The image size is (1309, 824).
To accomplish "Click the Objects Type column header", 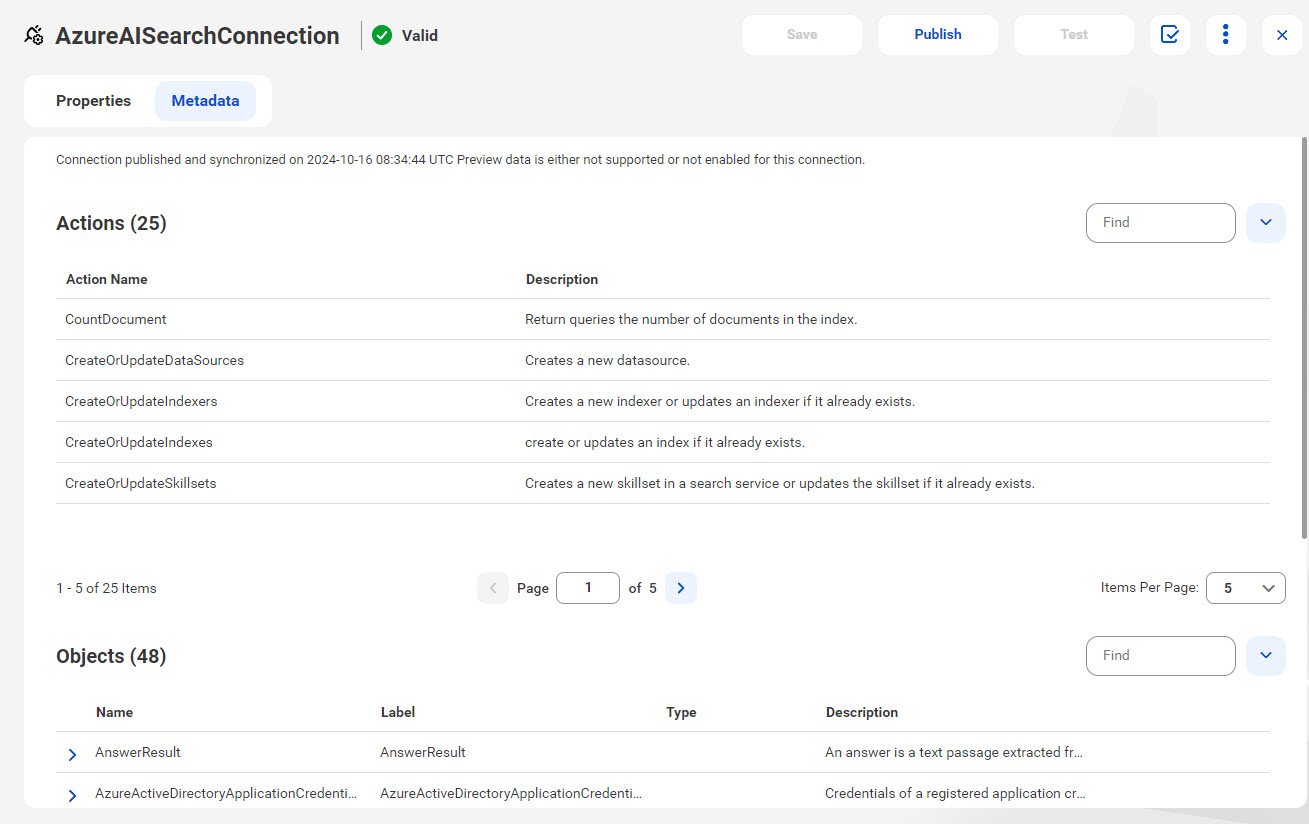I will (681, 712).
